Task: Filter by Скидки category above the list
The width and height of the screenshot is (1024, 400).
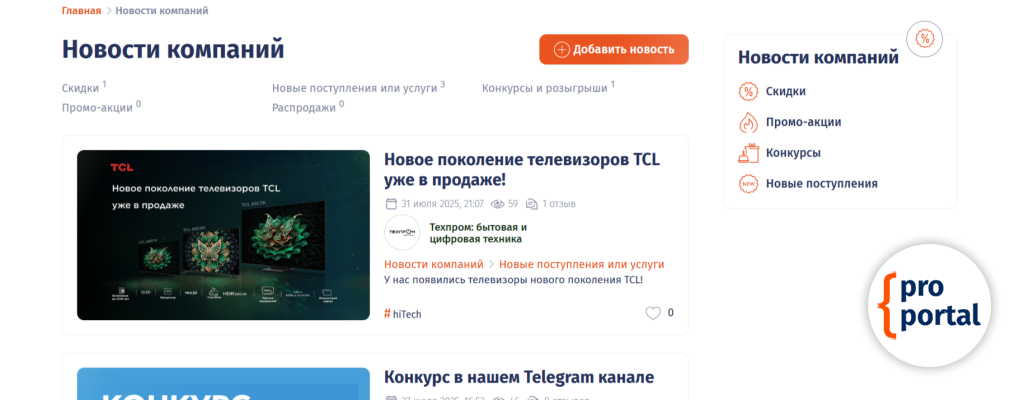Action: 81,89
